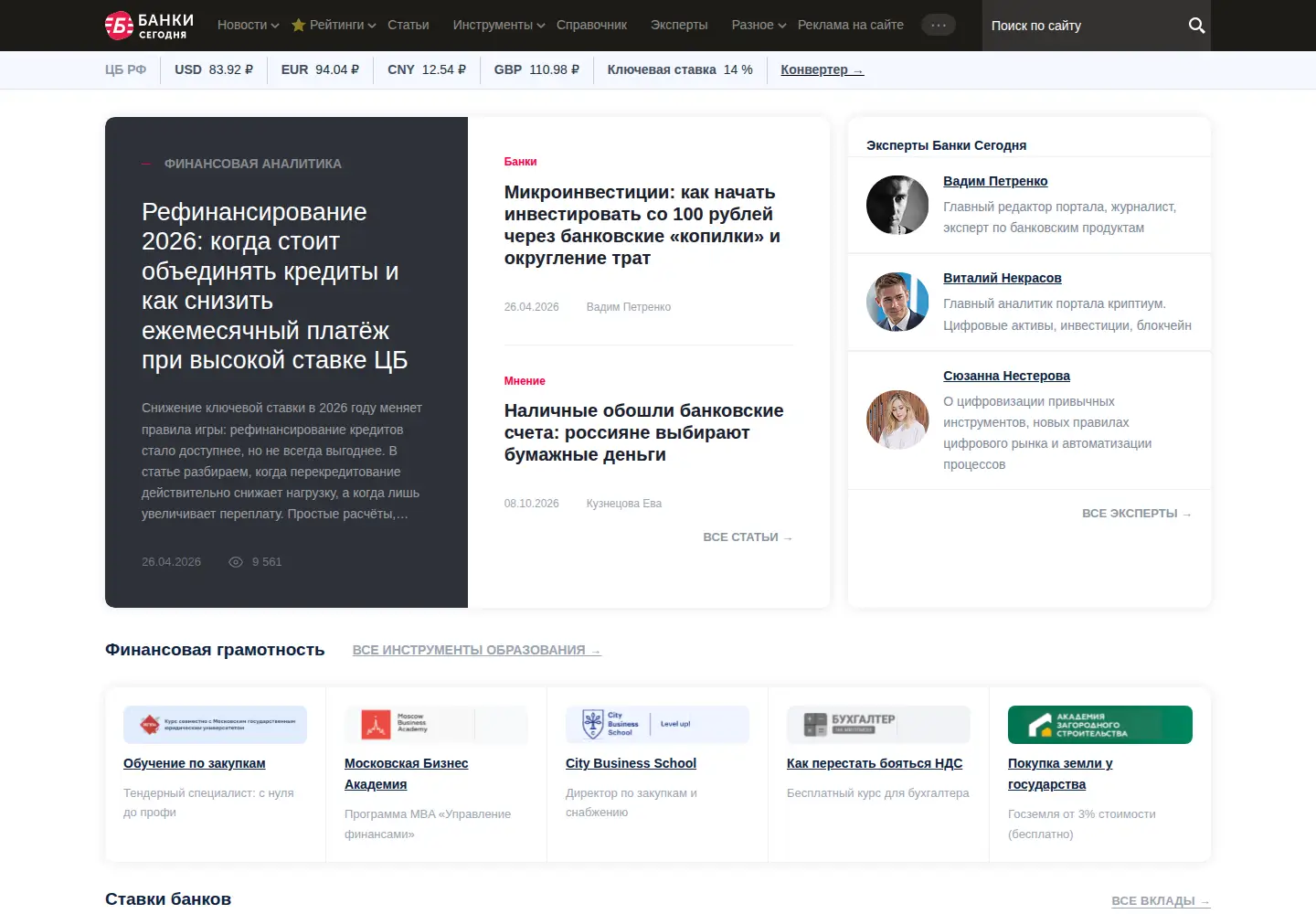Click the ВСЕ СТАТЬИ link
Image resolution: width=1316 pixels, height=914 pixels.
(x=748, y=537)
